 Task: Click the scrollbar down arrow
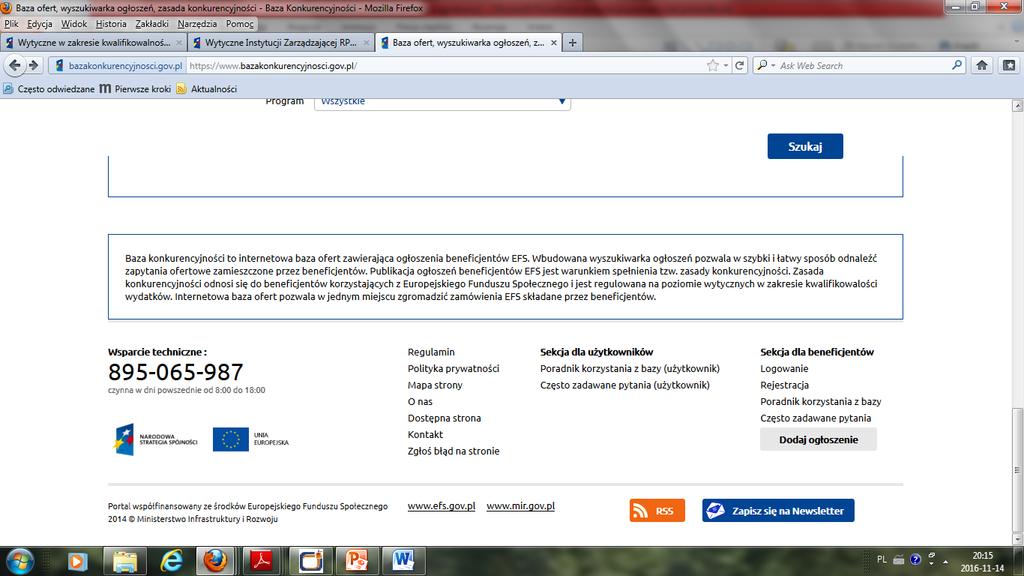(1017, 539)
